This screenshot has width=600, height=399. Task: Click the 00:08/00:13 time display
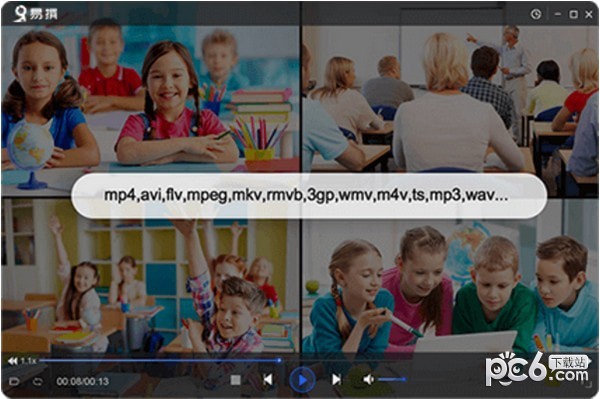point(83,381)
